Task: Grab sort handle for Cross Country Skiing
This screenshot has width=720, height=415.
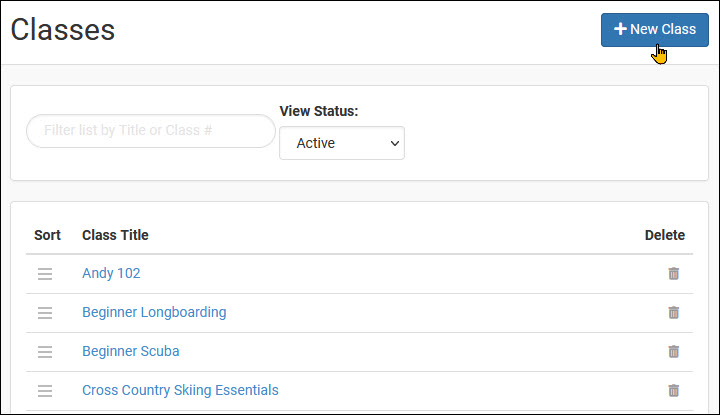Action: 45,391
